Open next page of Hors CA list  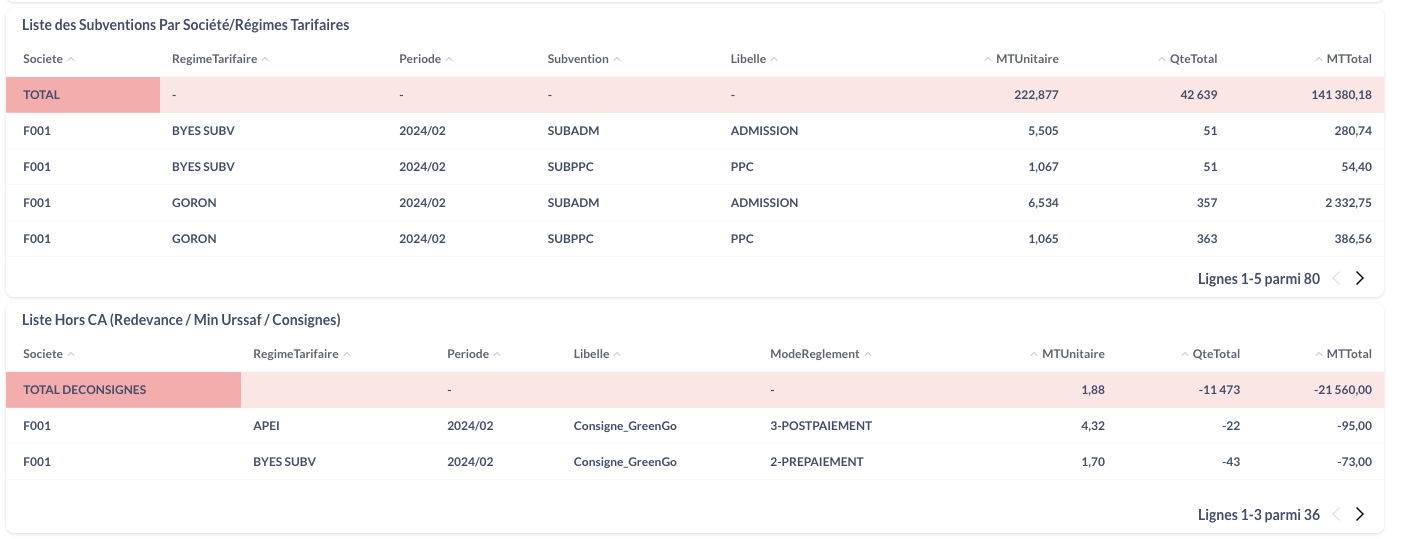pos(1359,515)
